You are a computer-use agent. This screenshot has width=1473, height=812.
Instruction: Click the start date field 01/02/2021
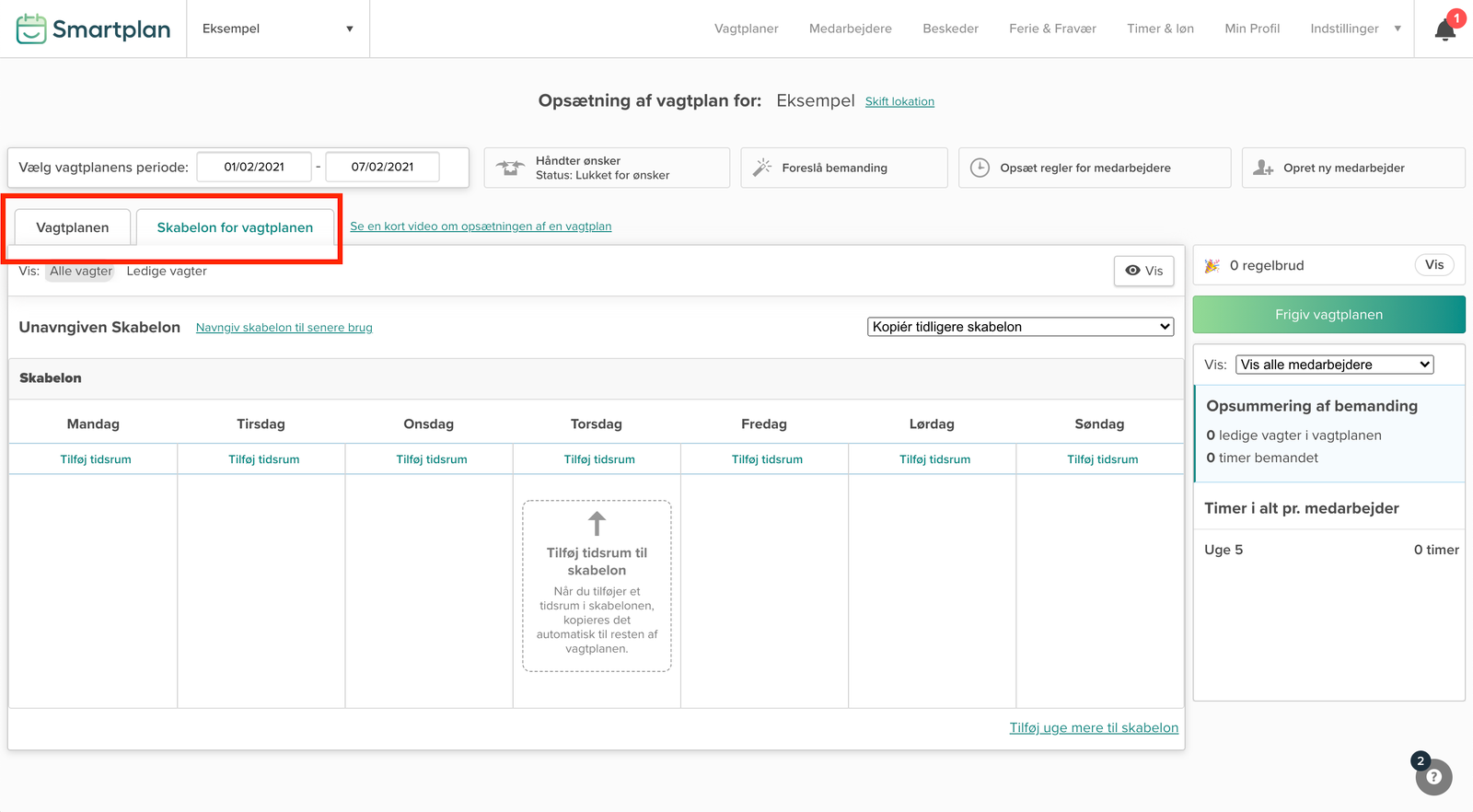254,167
